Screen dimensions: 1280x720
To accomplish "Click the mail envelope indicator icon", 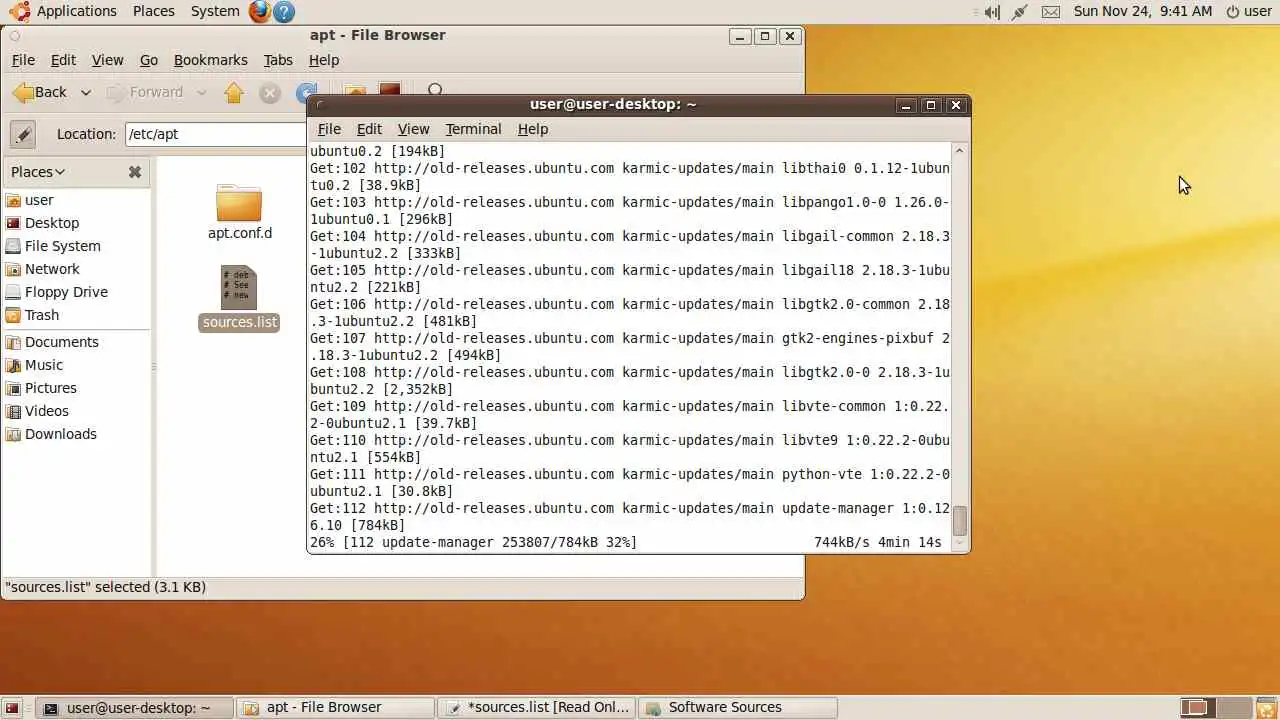I will (1051, 12).
